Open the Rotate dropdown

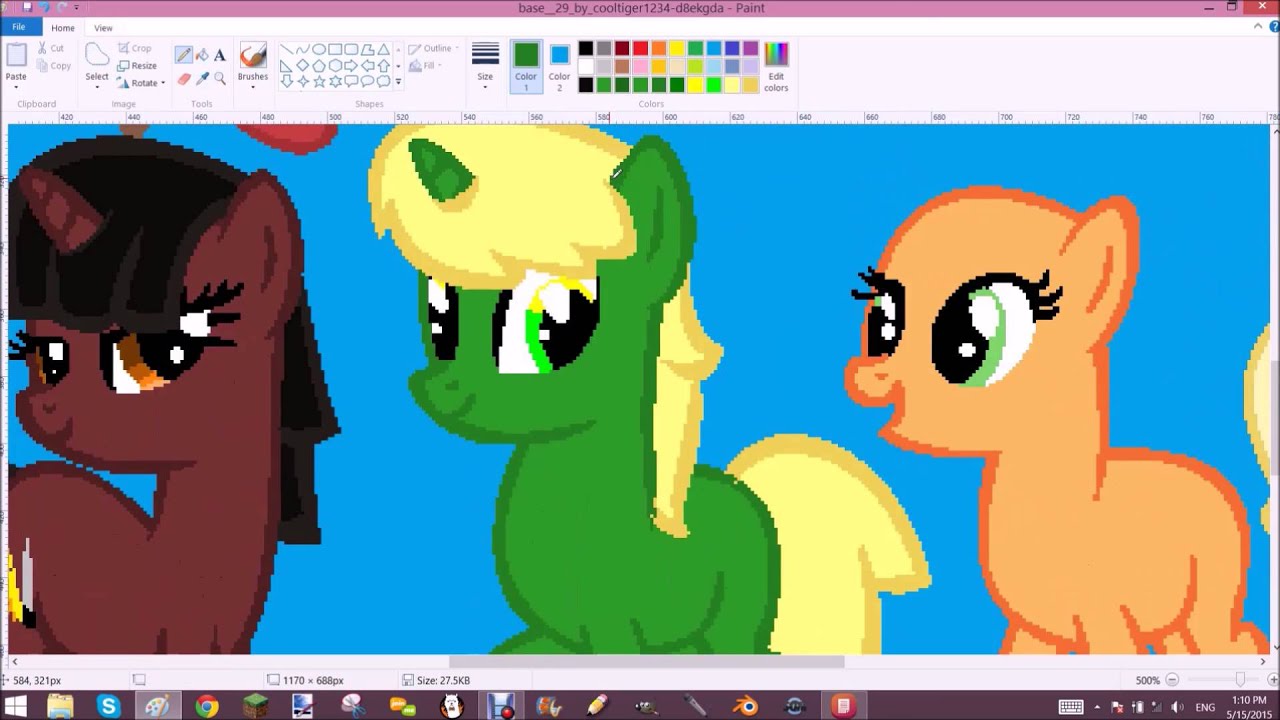tap(140, 83)
